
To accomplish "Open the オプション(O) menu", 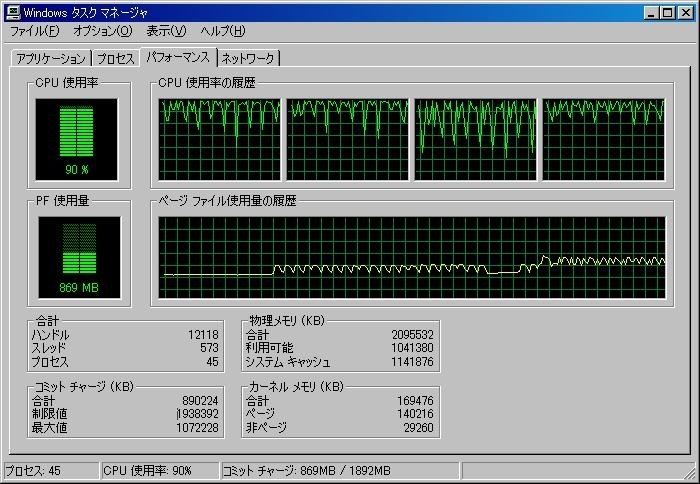I will click(x=103, y=31).
